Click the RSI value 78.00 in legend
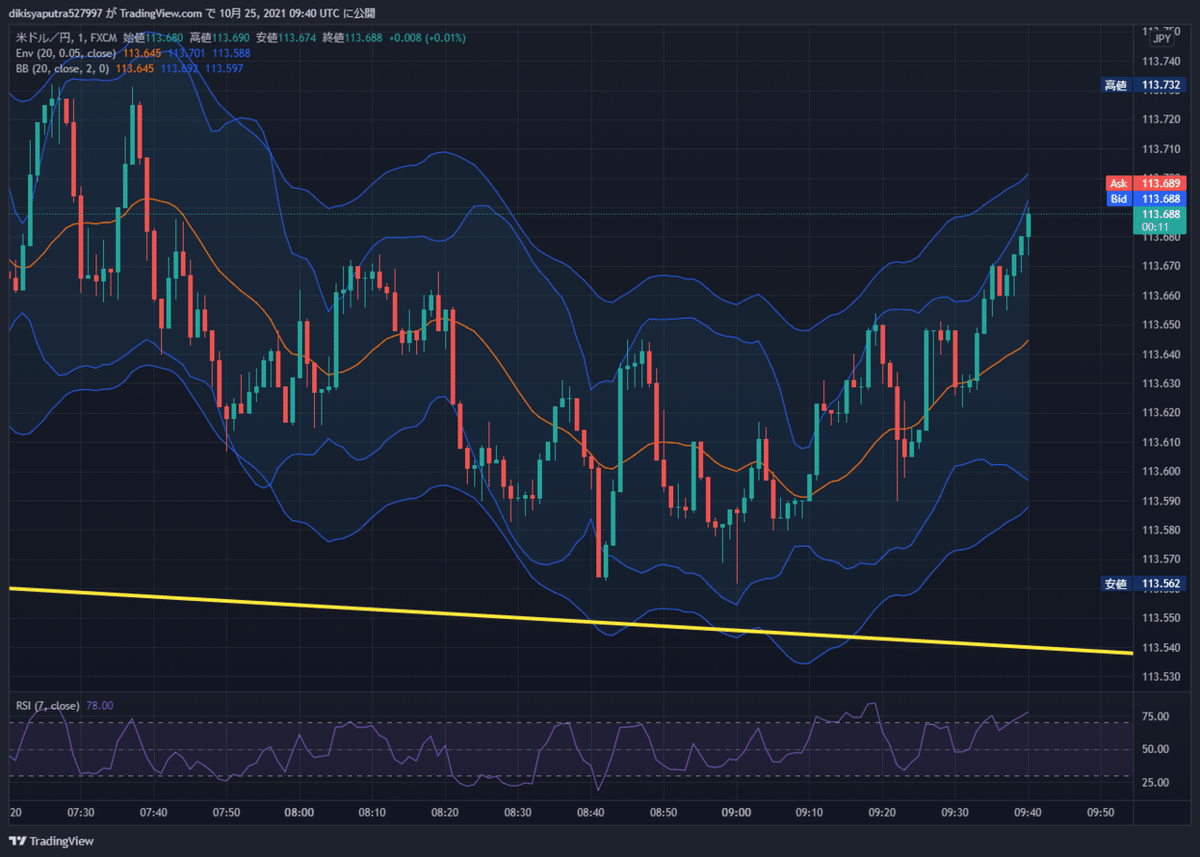This screenshot has width=1200, height=857. (100, 705)
